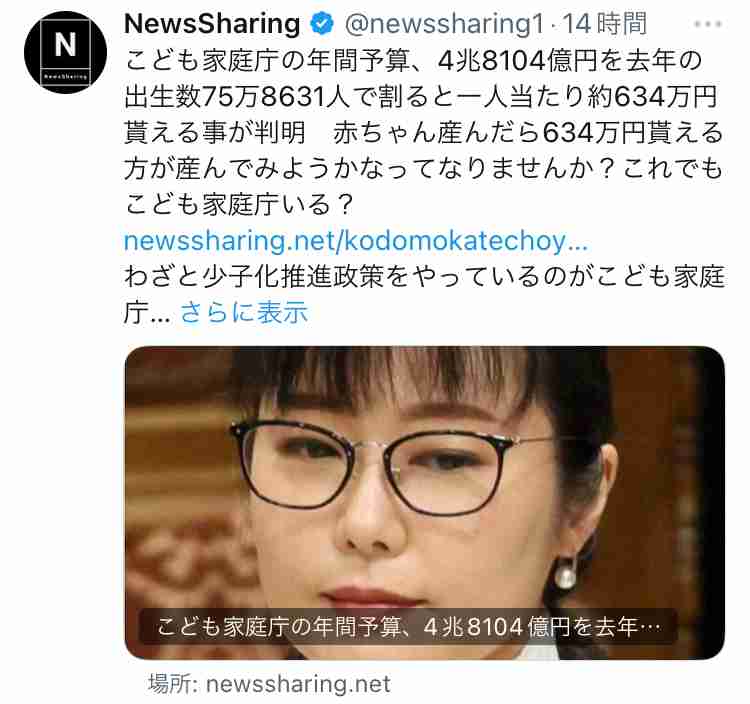The width and height of the screenshot is (750, 704).
Task: Click the caption overlay on the card image
Action: 408,626
